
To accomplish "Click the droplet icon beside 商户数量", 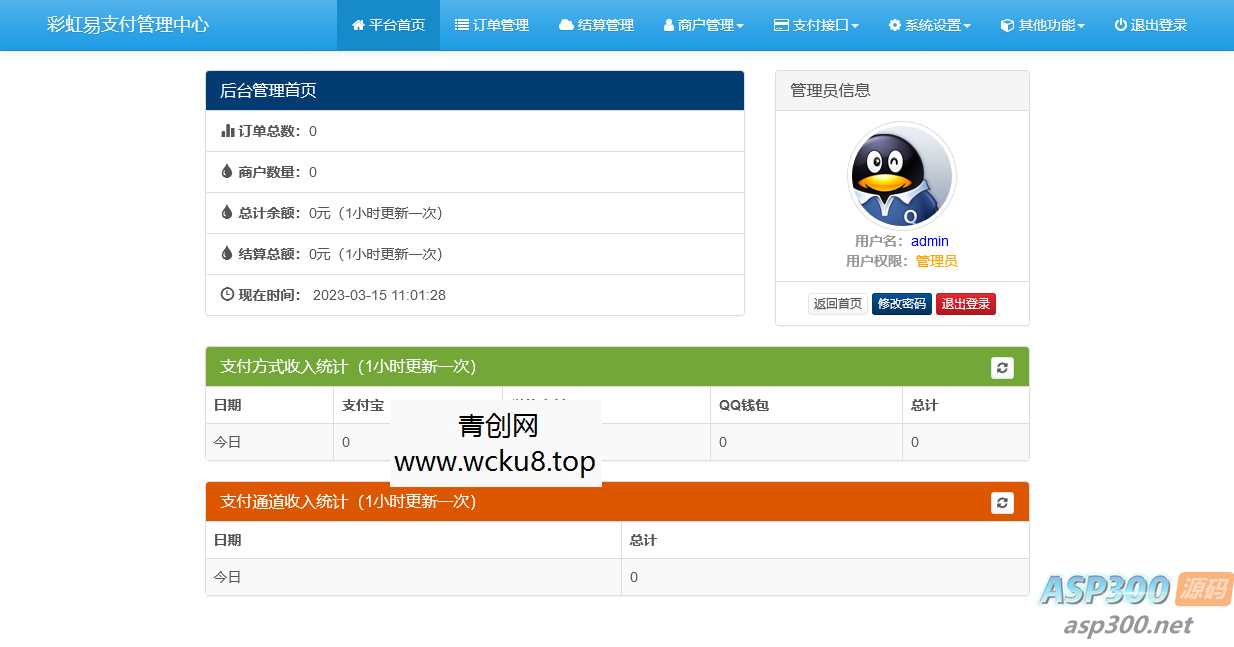I will (226, 171).
